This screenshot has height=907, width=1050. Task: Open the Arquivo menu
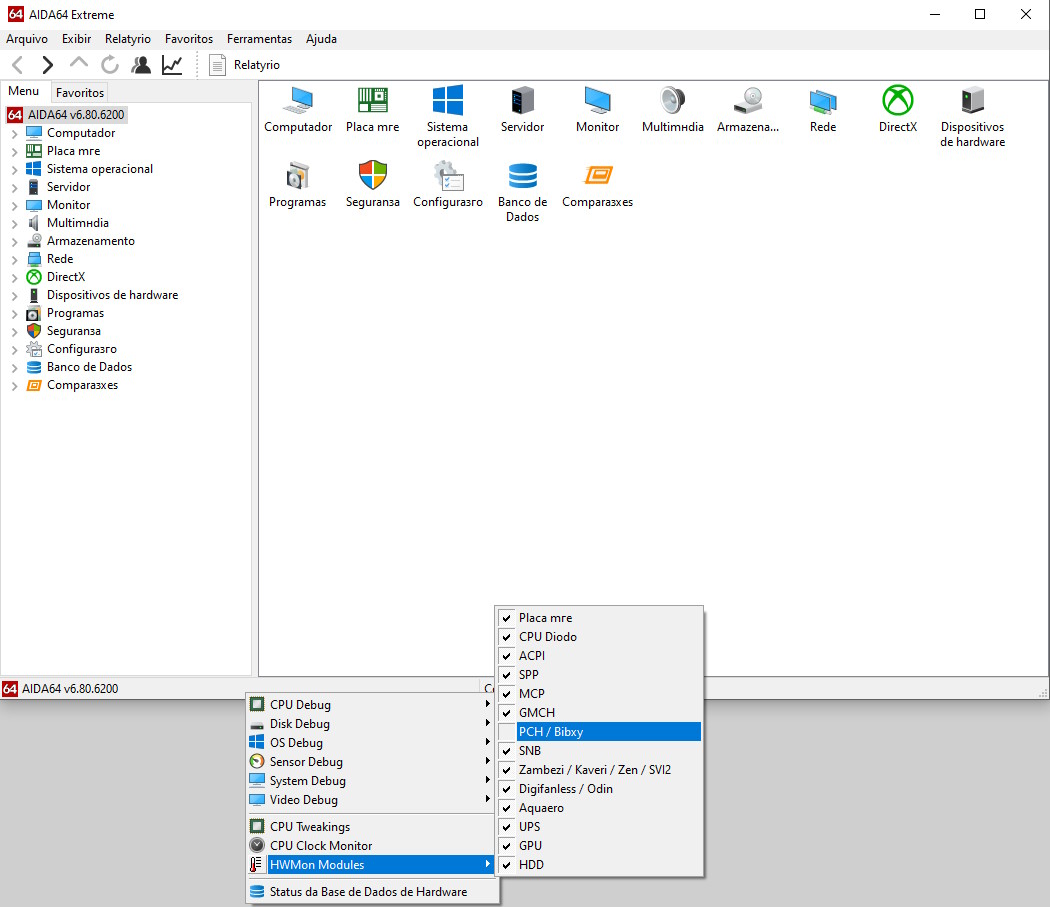[x=27, y=39]
